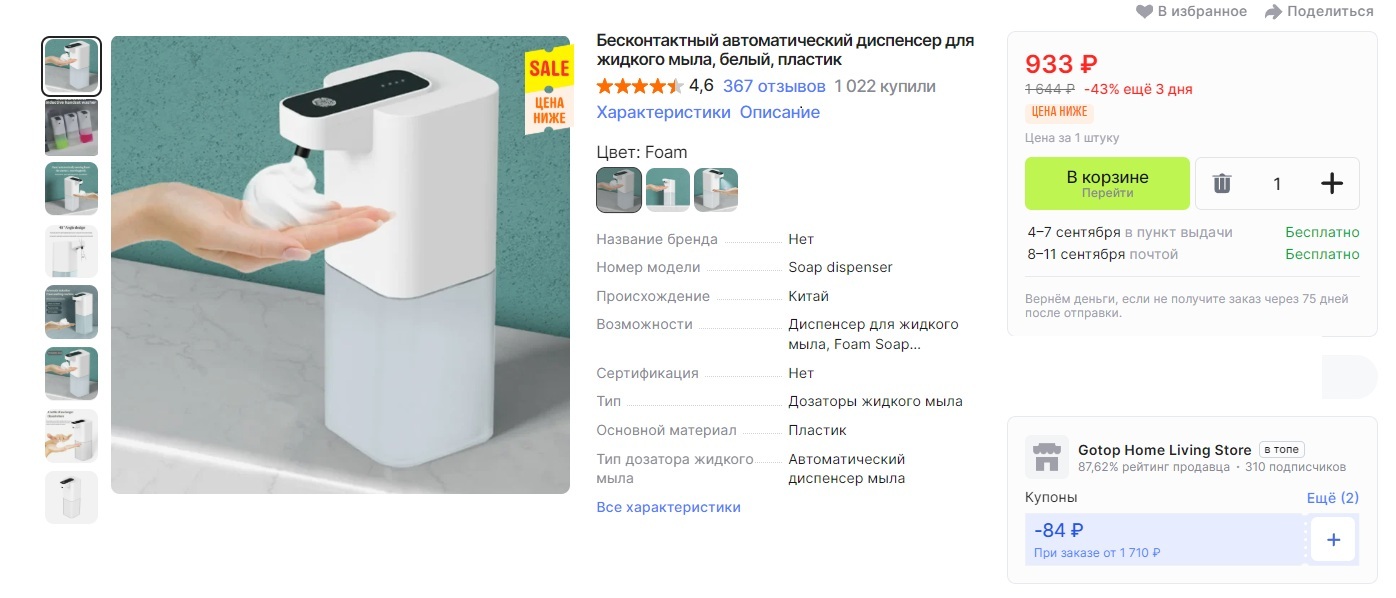Open the second product thumbnail

pyautogui.click(x=71, y=127)
